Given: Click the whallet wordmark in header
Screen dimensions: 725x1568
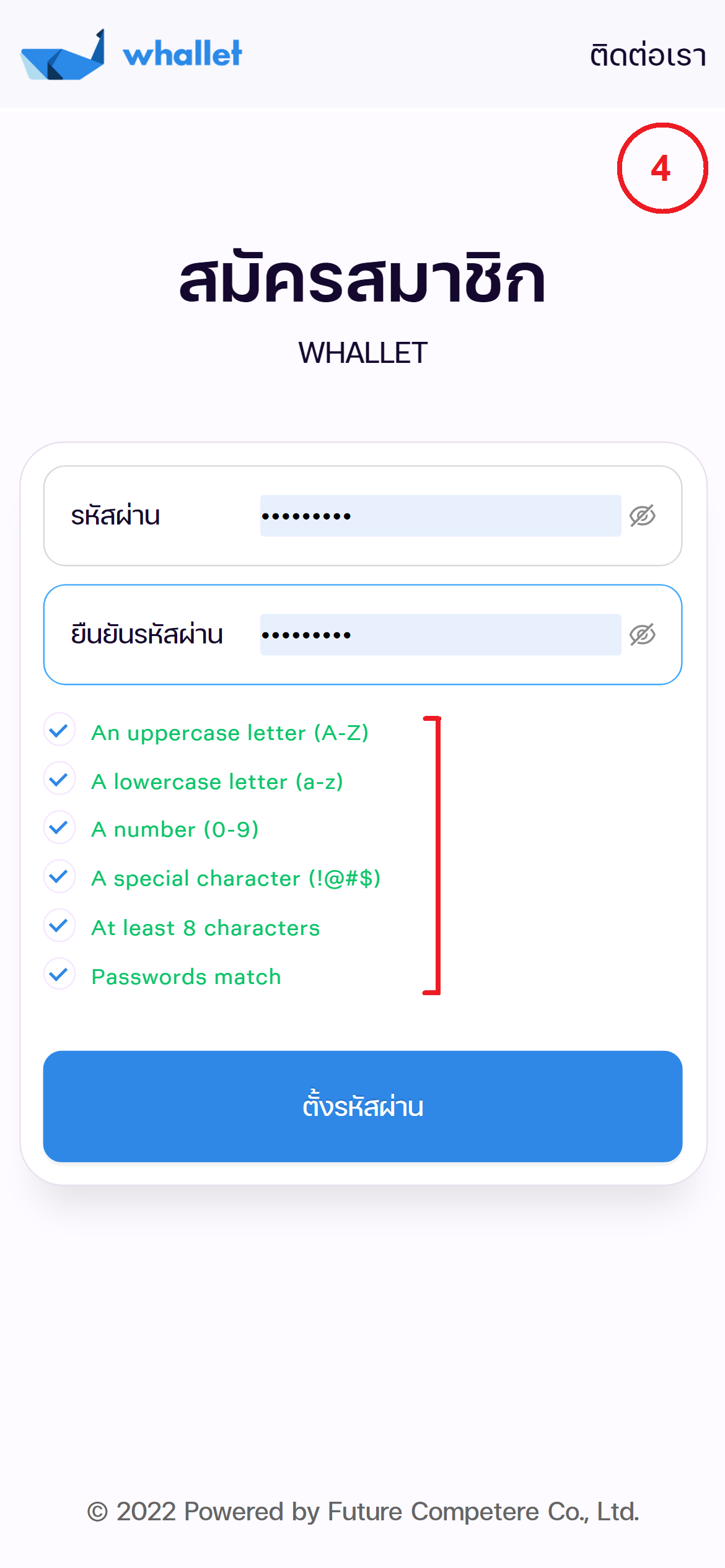Looking at the screenshot, I should tap(182, 54).
